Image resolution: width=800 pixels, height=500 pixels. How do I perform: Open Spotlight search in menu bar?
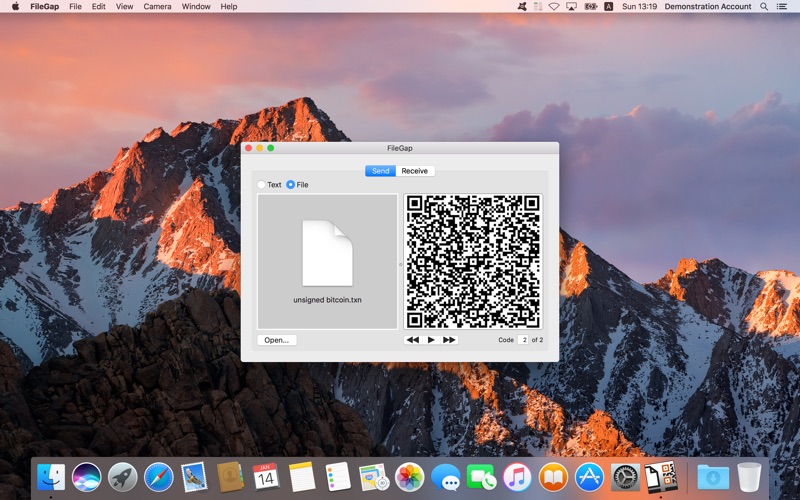click(x=764, y=7)
